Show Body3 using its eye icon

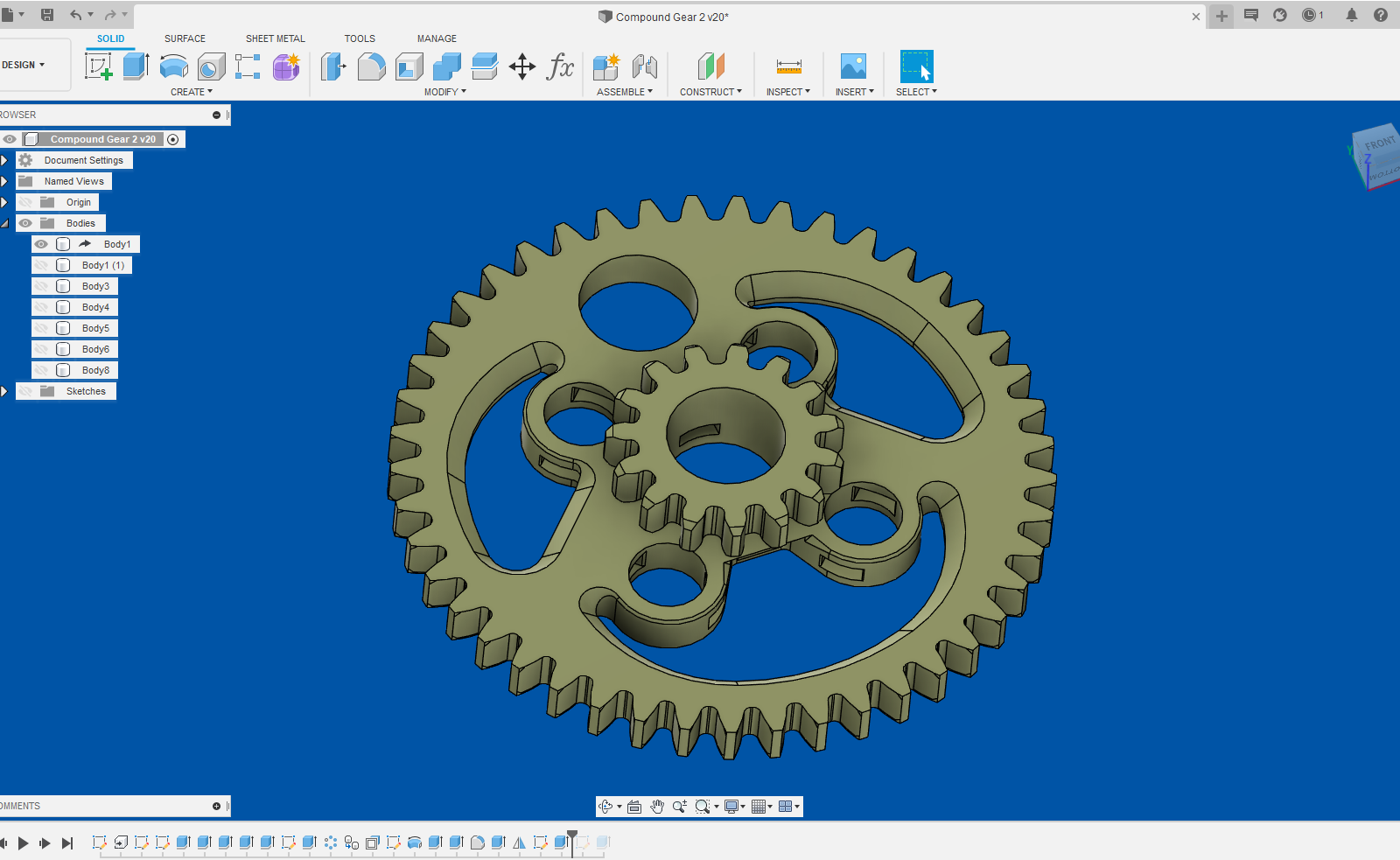[x=41, y=286]
